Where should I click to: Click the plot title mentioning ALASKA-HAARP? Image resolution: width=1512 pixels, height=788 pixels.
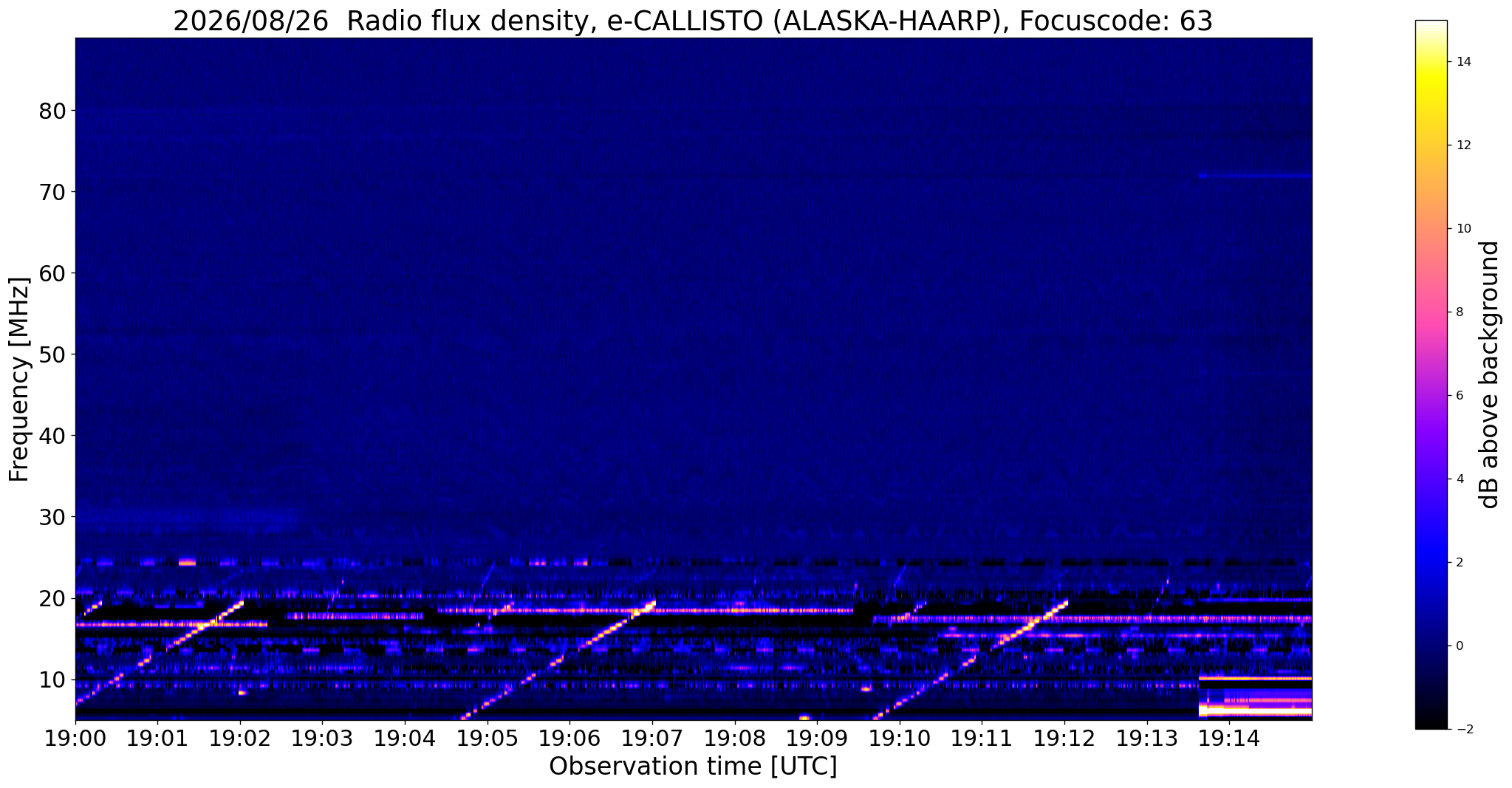[693, 21]
